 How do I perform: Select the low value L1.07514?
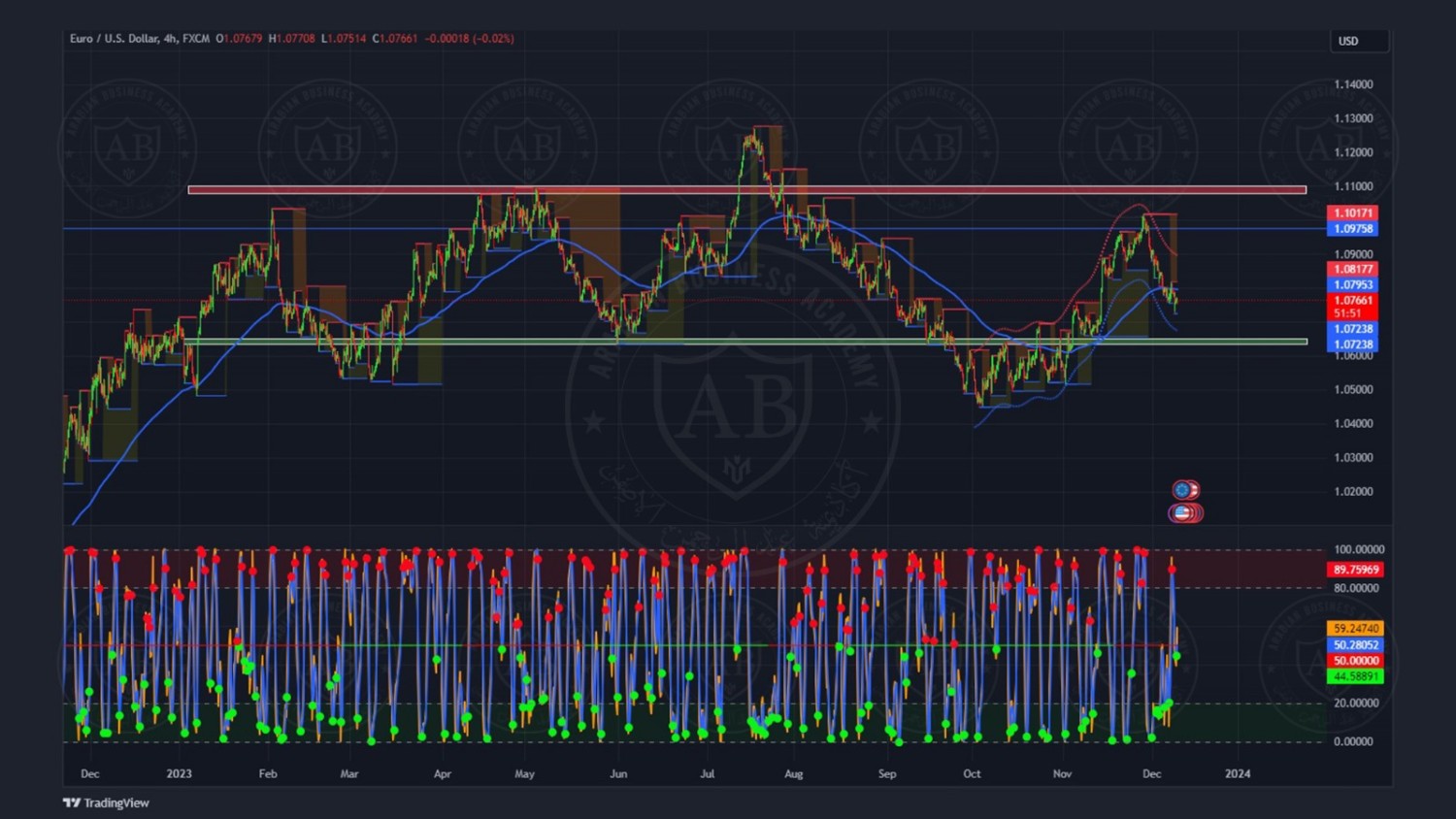point(344,39)
